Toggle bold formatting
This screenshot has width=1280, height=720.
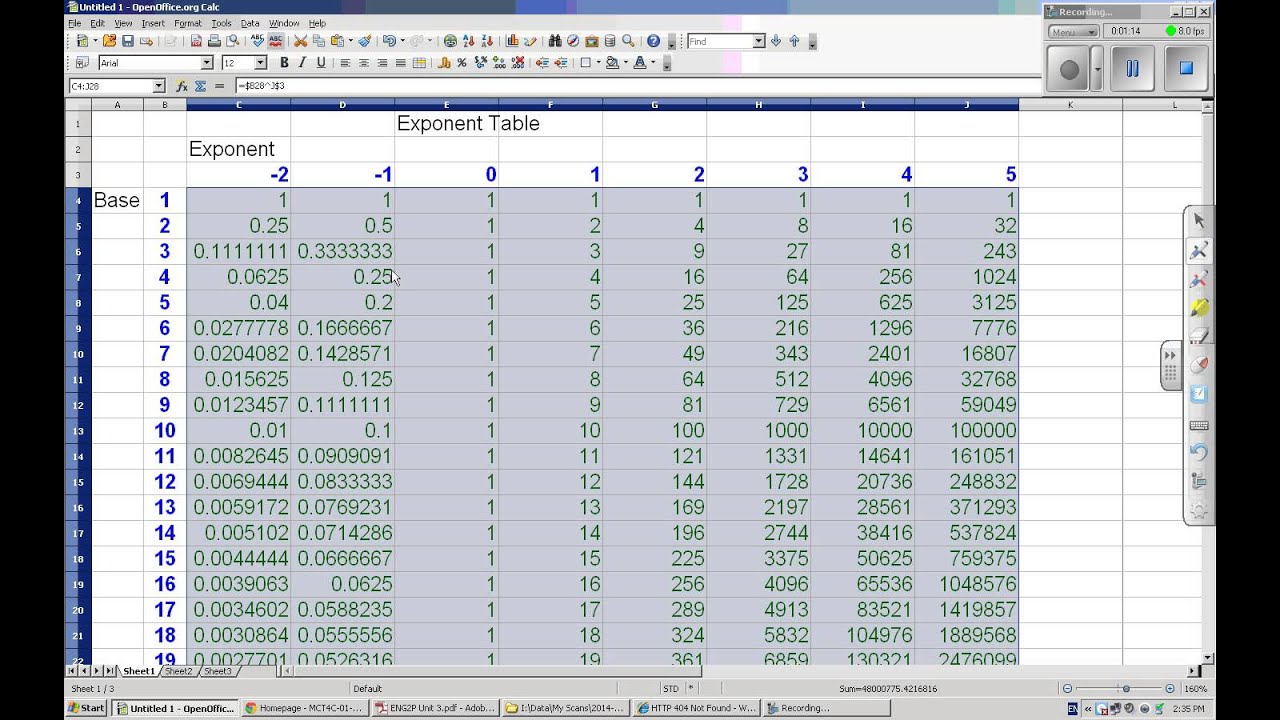point(284,63)
